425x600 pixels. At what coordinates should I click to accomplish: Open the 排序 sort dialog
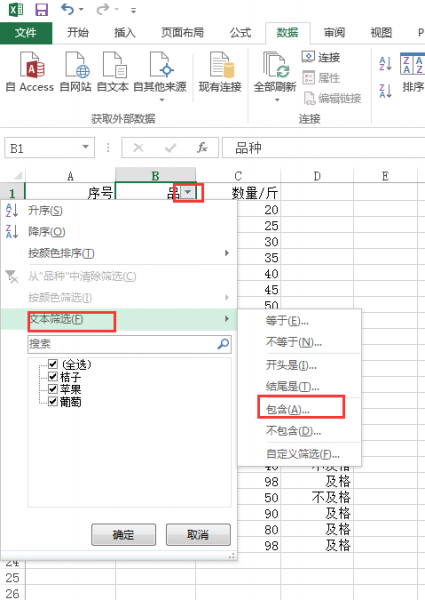point(412,73)
